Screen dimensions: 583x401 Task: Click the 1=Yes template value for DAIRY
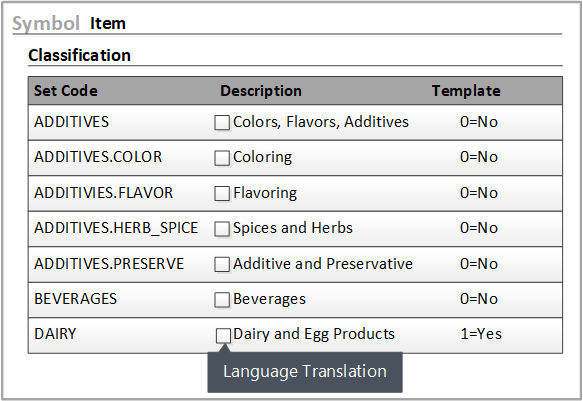click(481, 334)
